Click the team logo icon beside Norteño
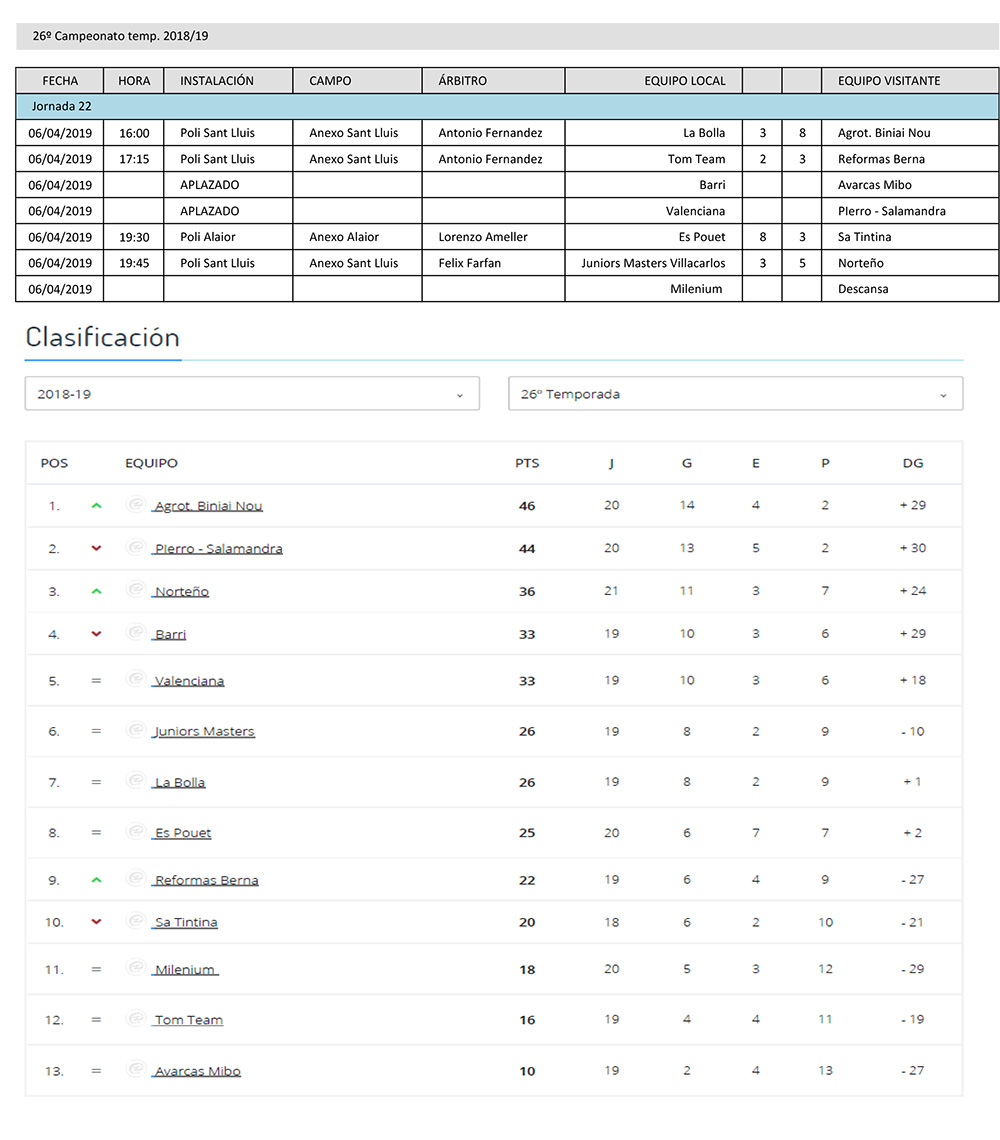The height and width of the screenshot is (1140, 1000). 136,590
